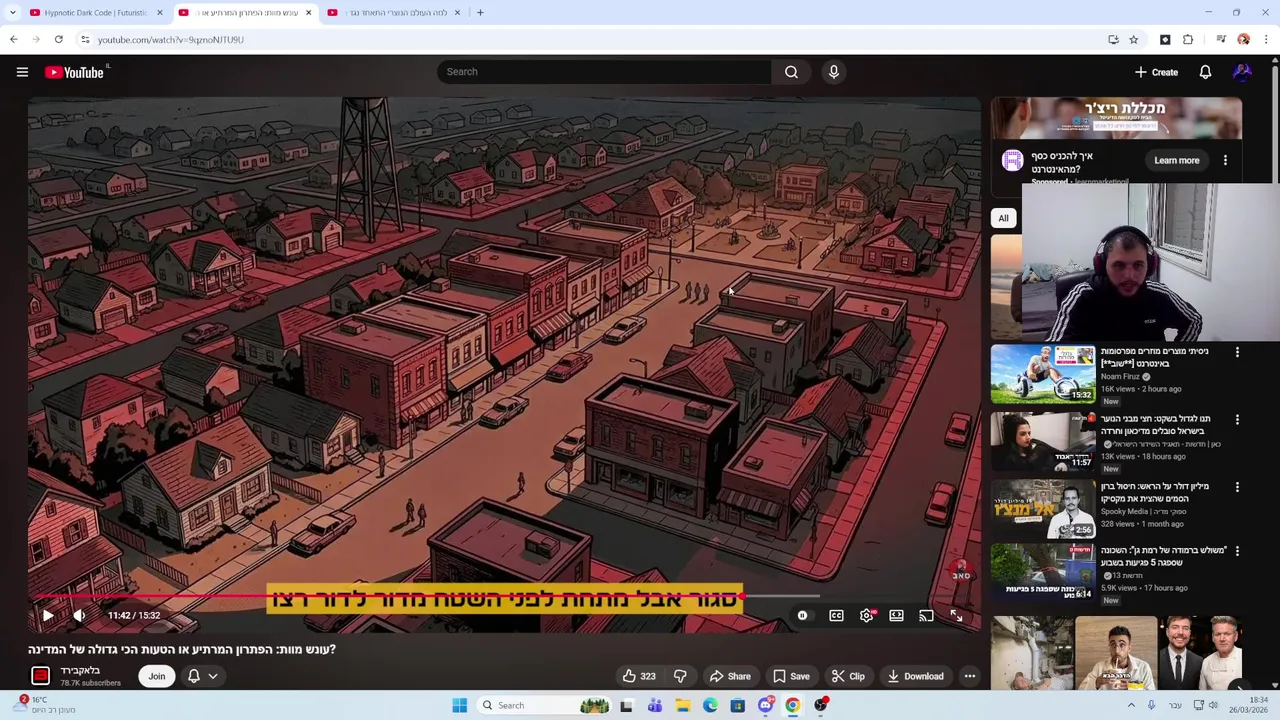Click Learn more on the sponsored ad
1280x720 pixels.
coord(1176,160)
